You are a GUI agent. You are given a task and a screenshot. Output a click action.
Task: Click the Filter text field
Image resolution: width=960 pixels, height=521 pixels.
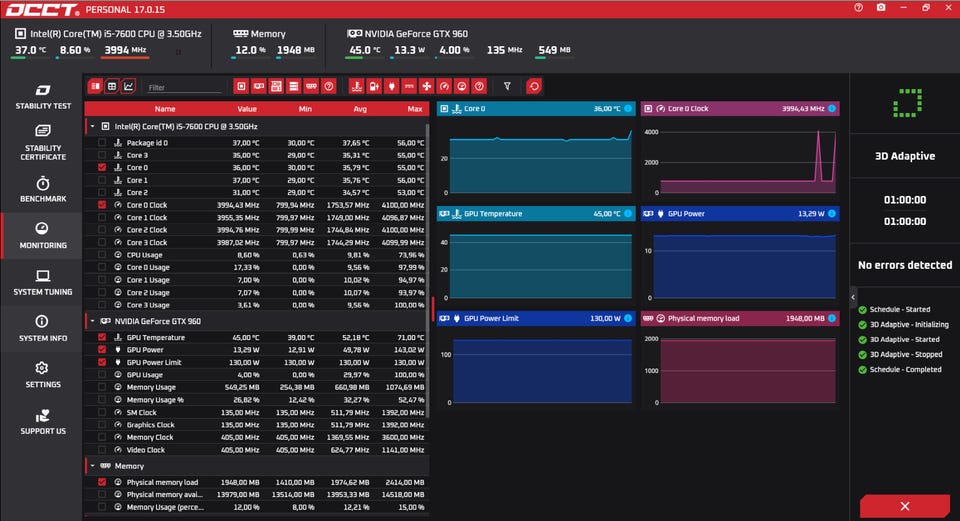tap(184, 88)
